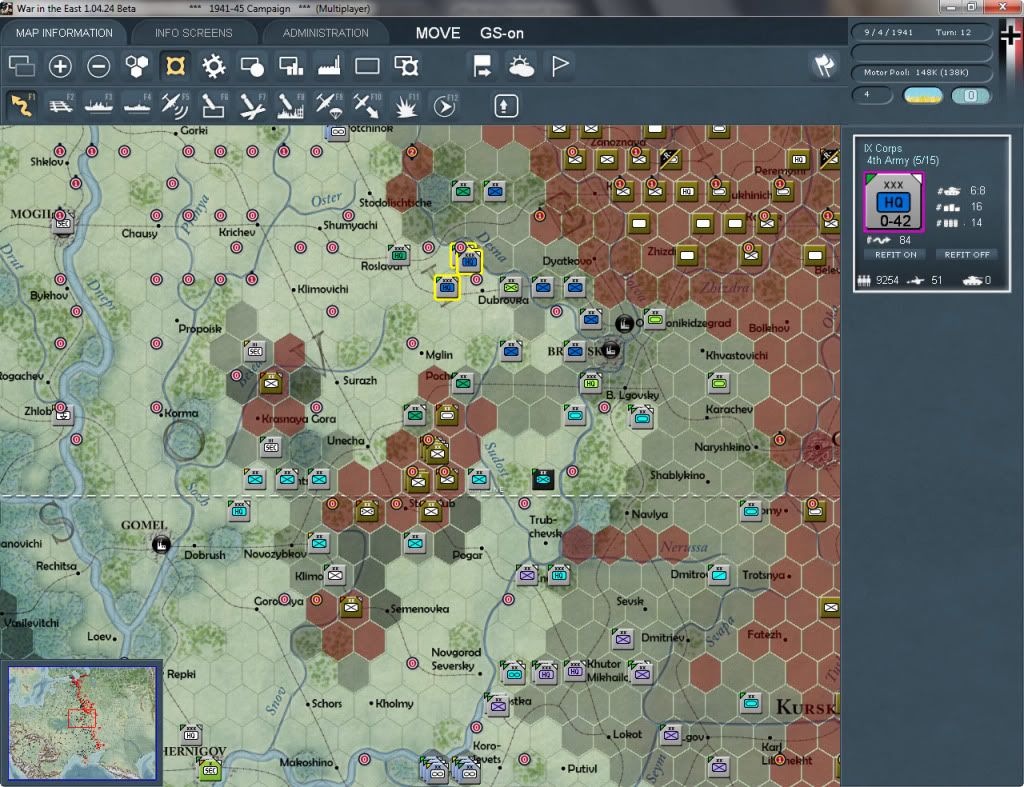Select the air recon F5 icon

tap(175, 105)
